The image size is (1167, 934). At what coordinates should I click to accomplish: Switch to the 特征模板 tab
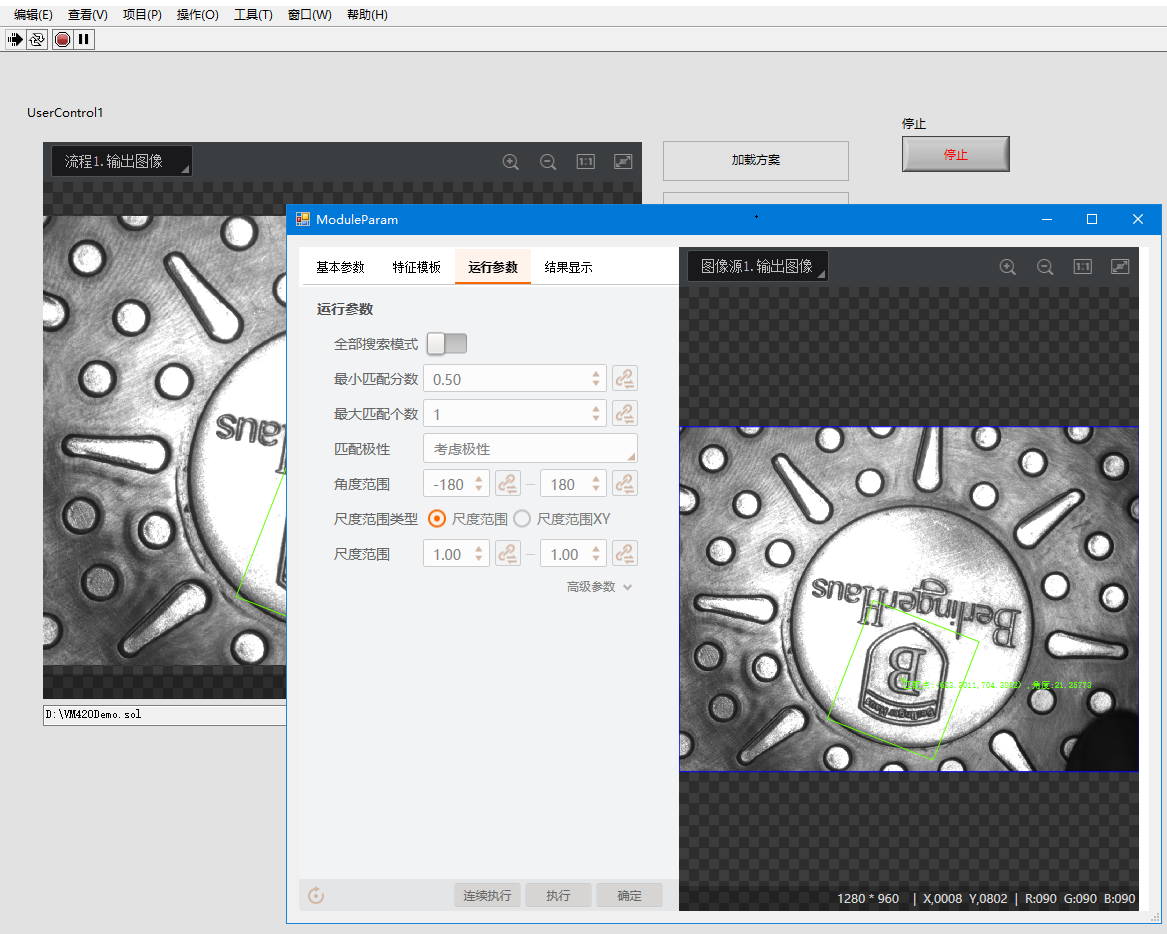[417, 267]
